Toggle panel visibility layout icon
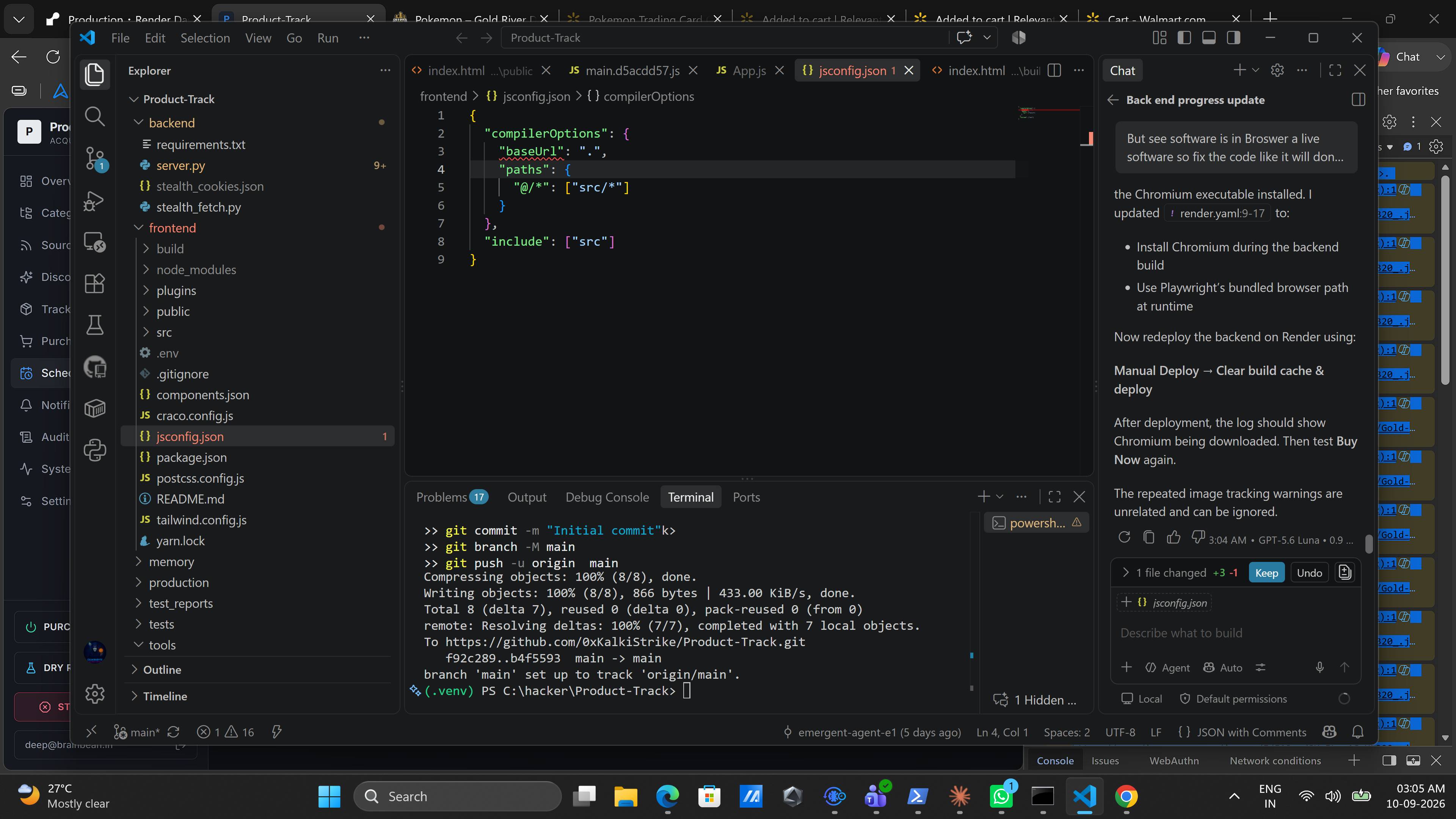The width and height of the screenshot is (1456, 819). [1209, 38]
